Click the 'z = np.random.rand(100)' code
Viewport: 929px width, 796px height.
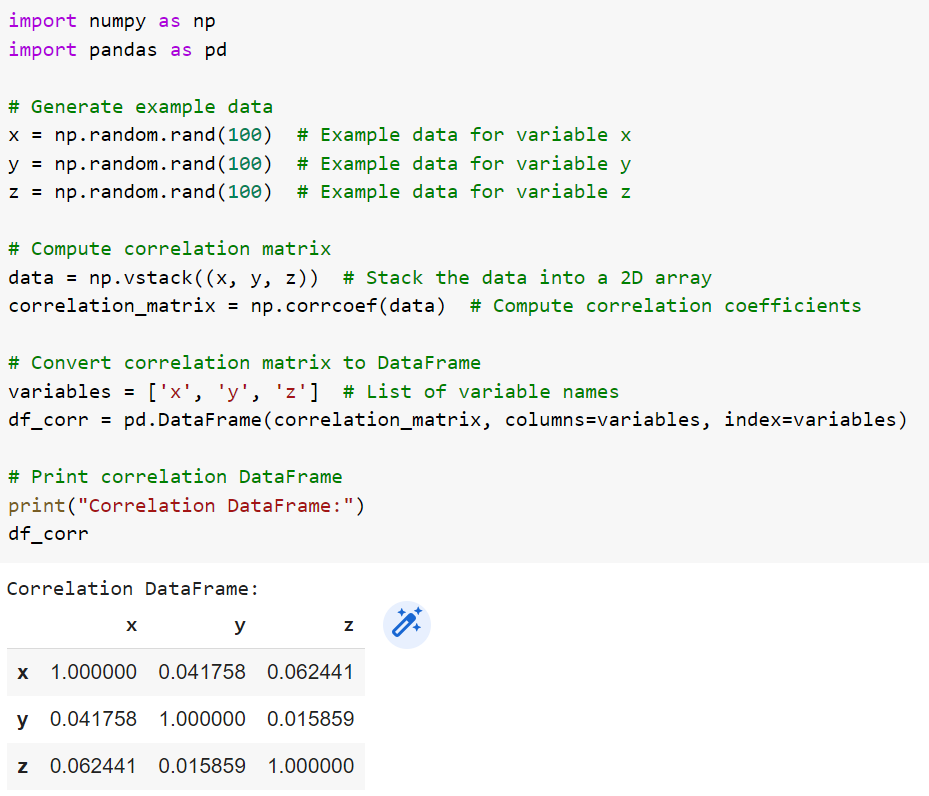(140, 192)
